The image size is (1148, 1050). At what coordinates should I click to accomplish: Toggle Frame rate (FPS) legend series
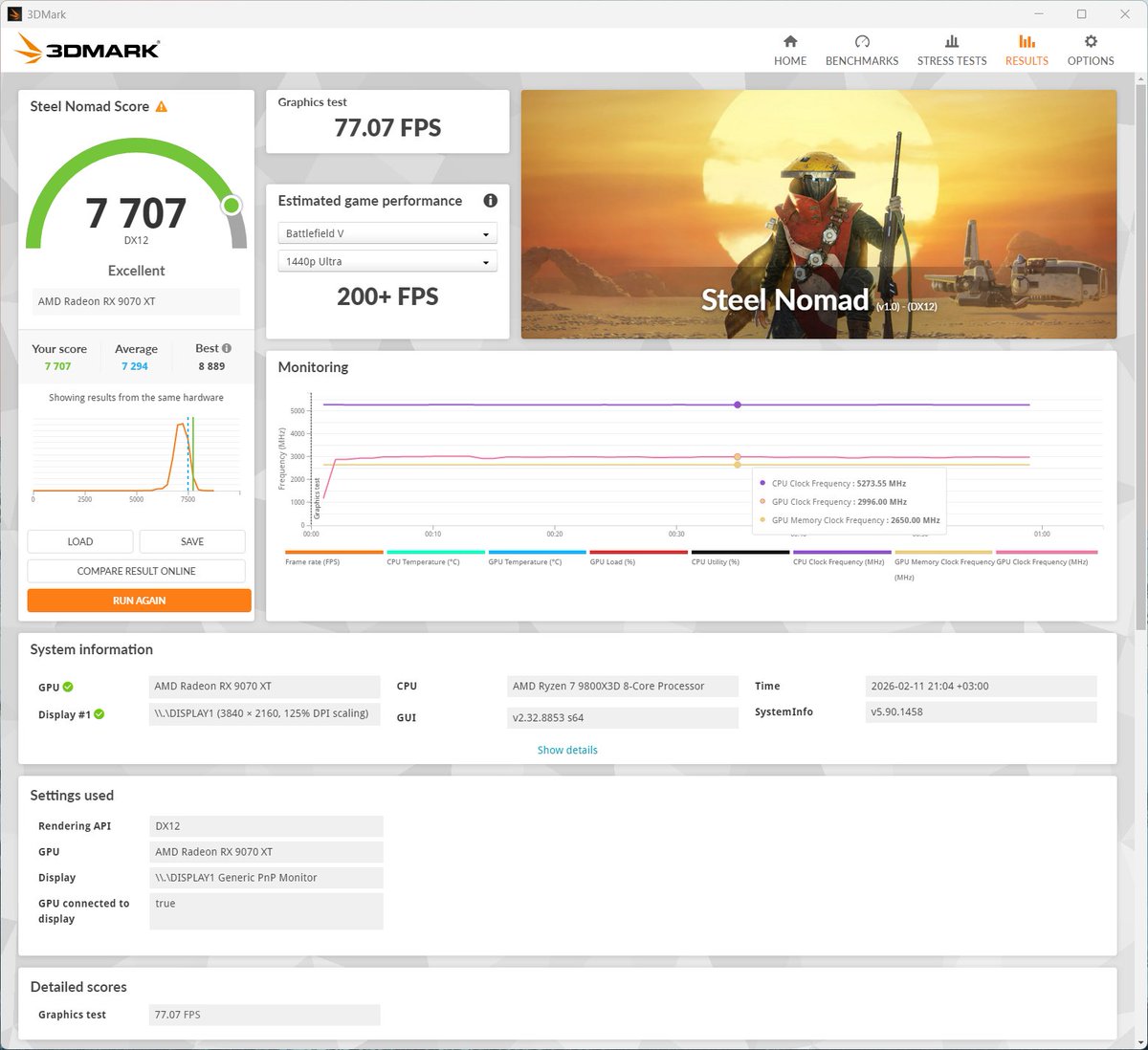334,557
